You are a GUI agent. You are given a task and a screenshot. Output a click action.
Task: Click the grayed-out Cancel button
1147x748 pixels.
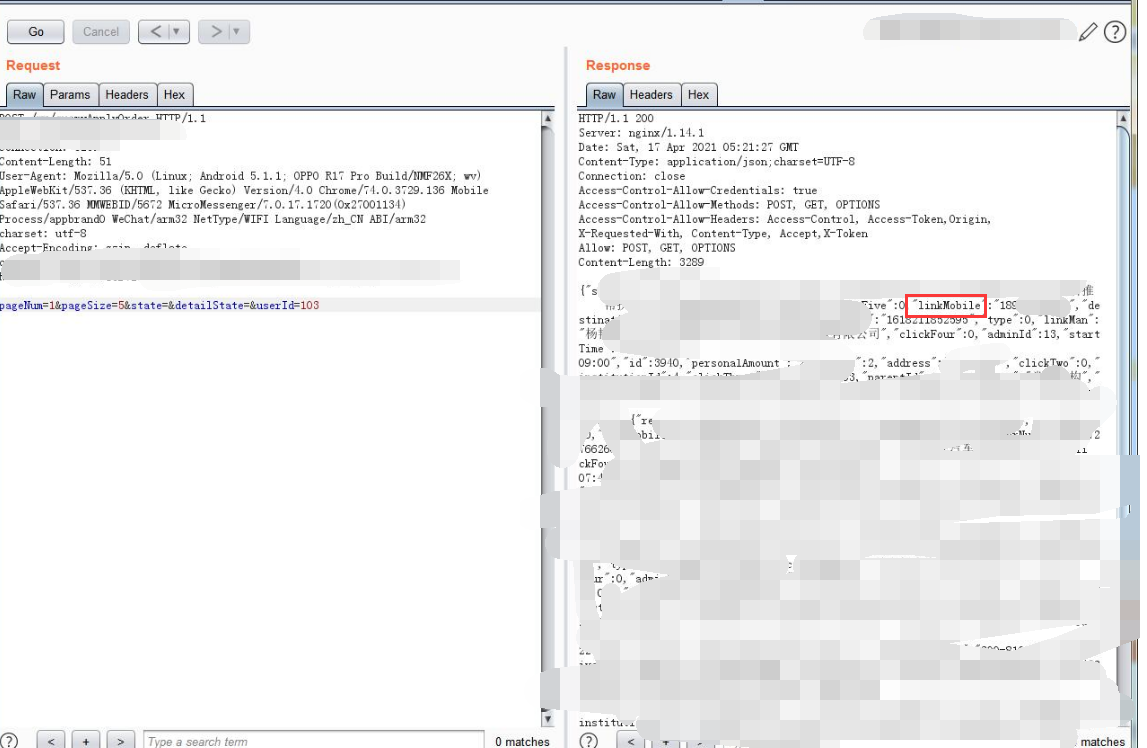[x=101, y=31]
